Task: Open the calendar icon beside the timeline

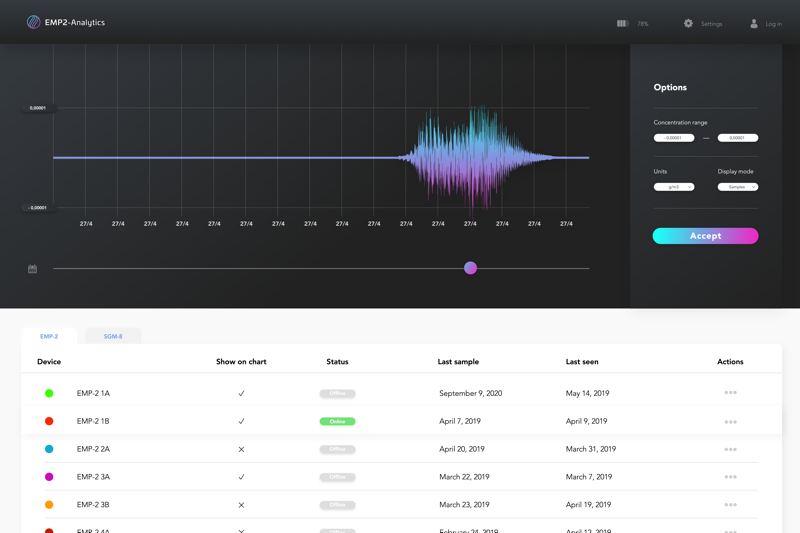Action: pos(33,269)
